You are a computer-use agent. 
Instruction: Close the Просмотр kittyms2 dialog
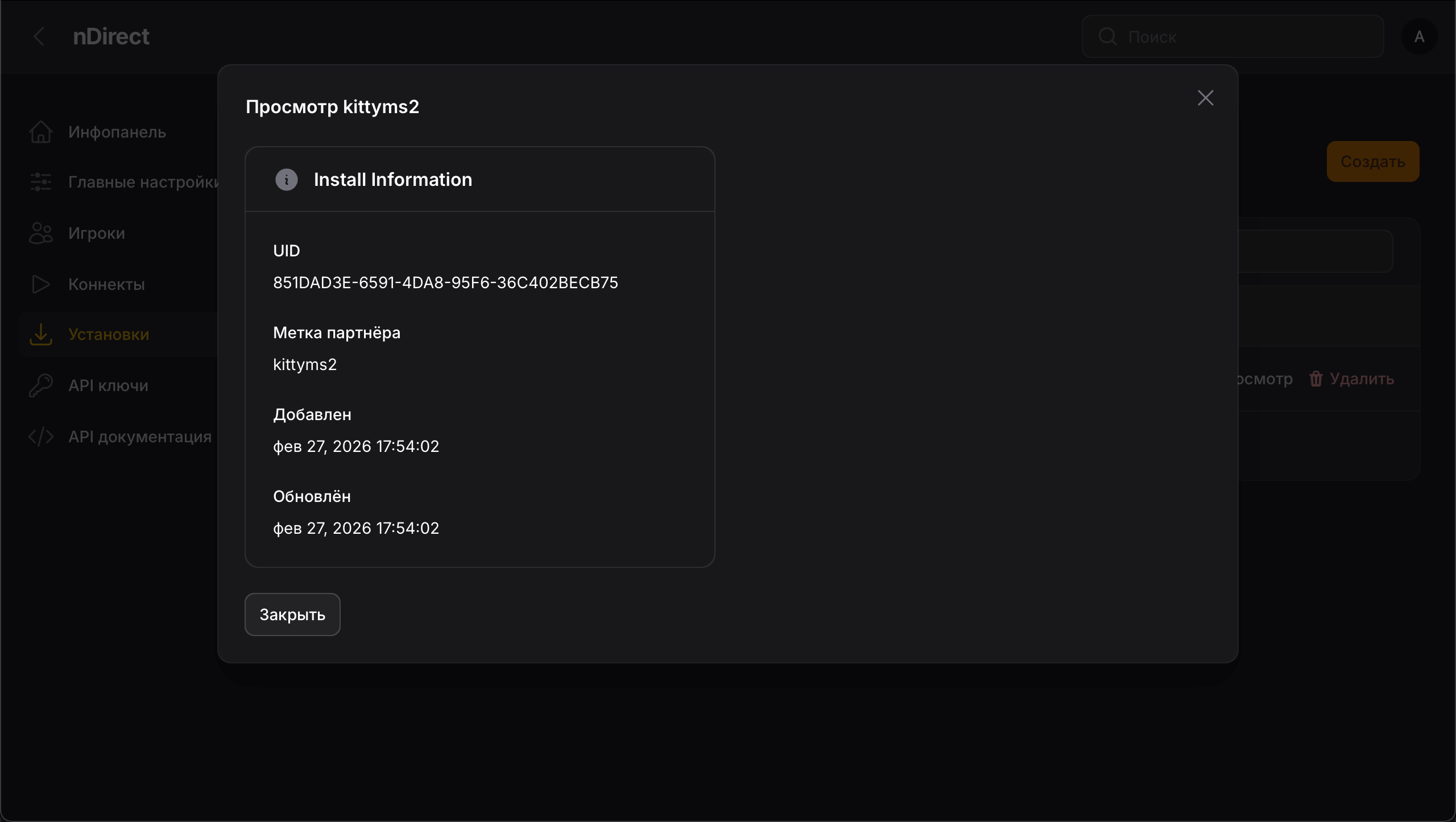tap(1205, 97)
